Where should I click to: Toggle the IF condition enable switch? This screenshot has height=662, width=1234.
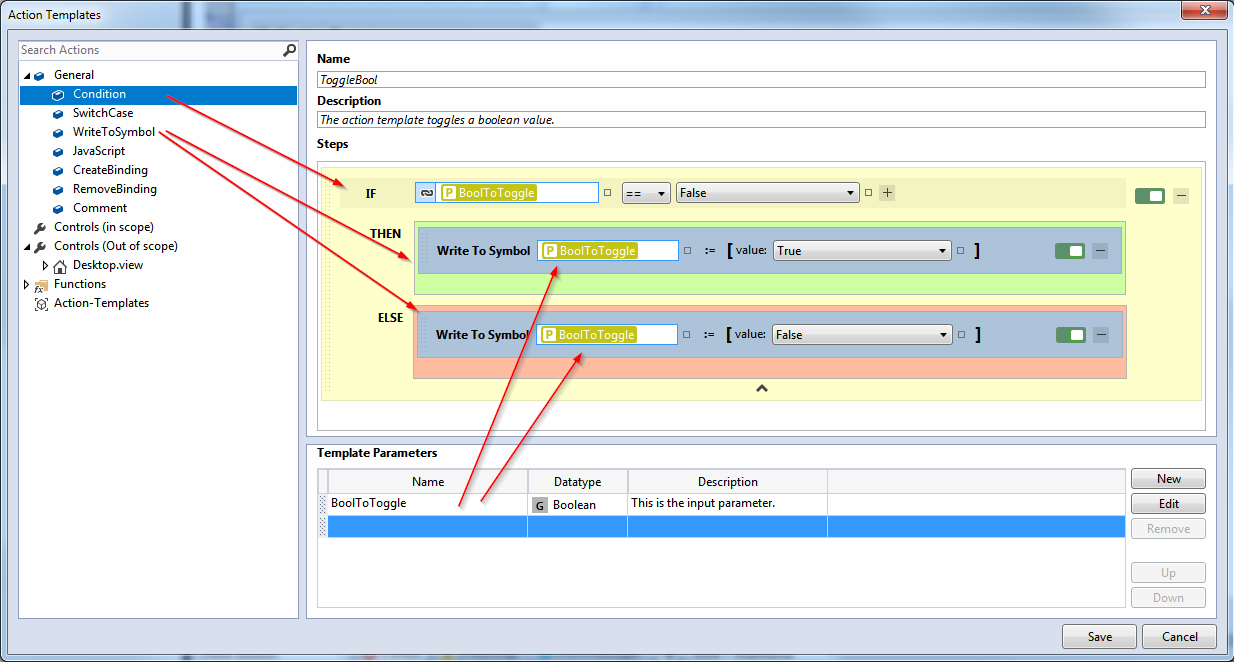1150,196
